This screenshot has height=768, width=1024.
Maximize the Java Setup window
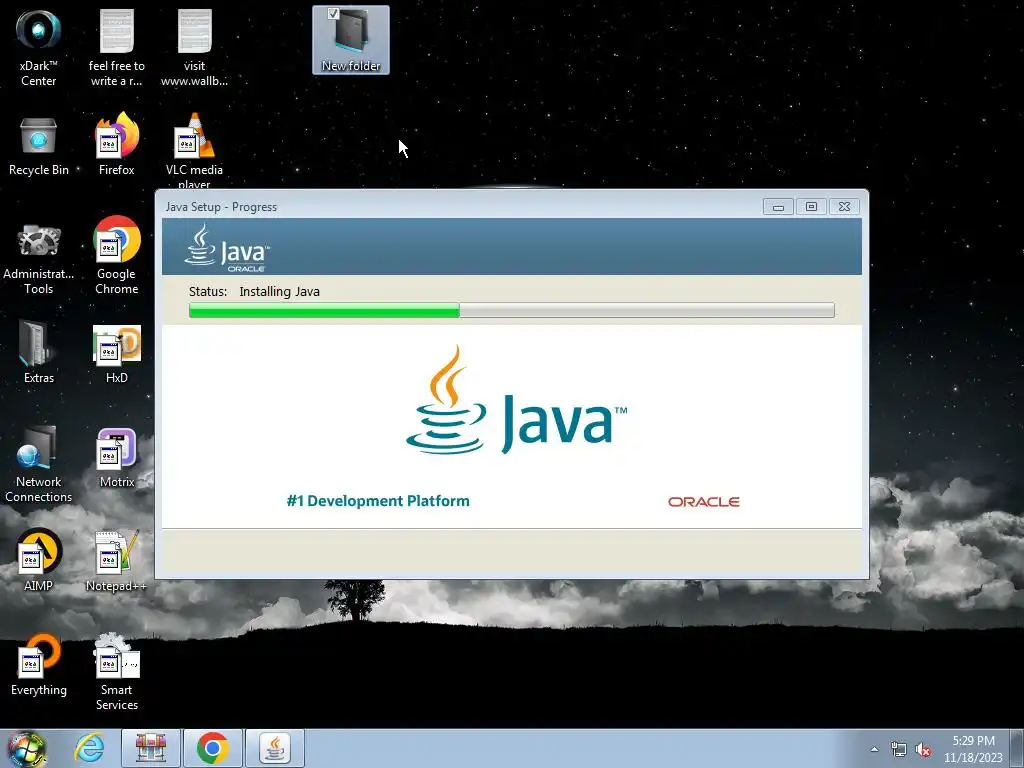811,207
